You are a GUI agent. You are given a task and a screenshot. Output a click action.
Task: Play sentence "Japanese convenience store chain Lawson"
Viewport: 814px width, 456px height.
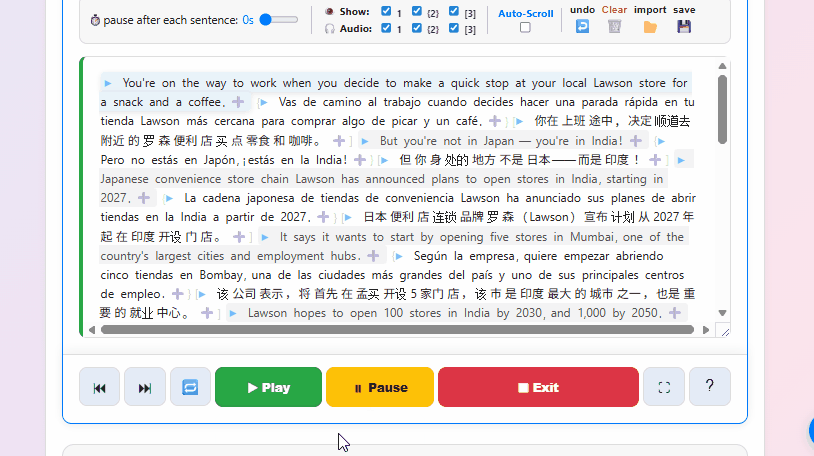[681, 160]
